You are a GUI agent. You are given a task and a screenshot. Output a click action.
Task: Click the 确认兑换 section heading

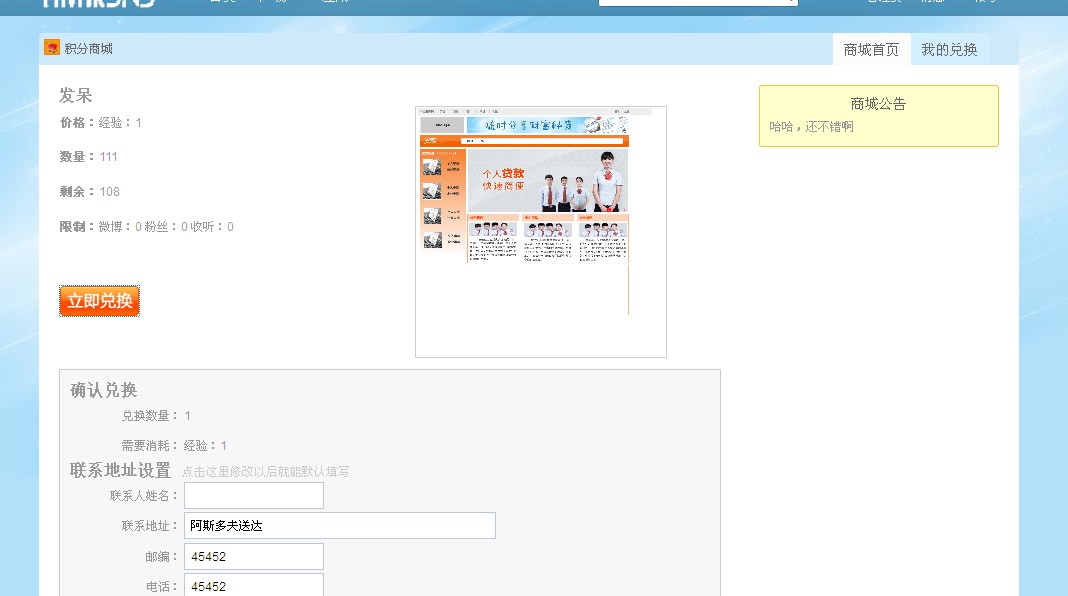click(x=104, y=390)
